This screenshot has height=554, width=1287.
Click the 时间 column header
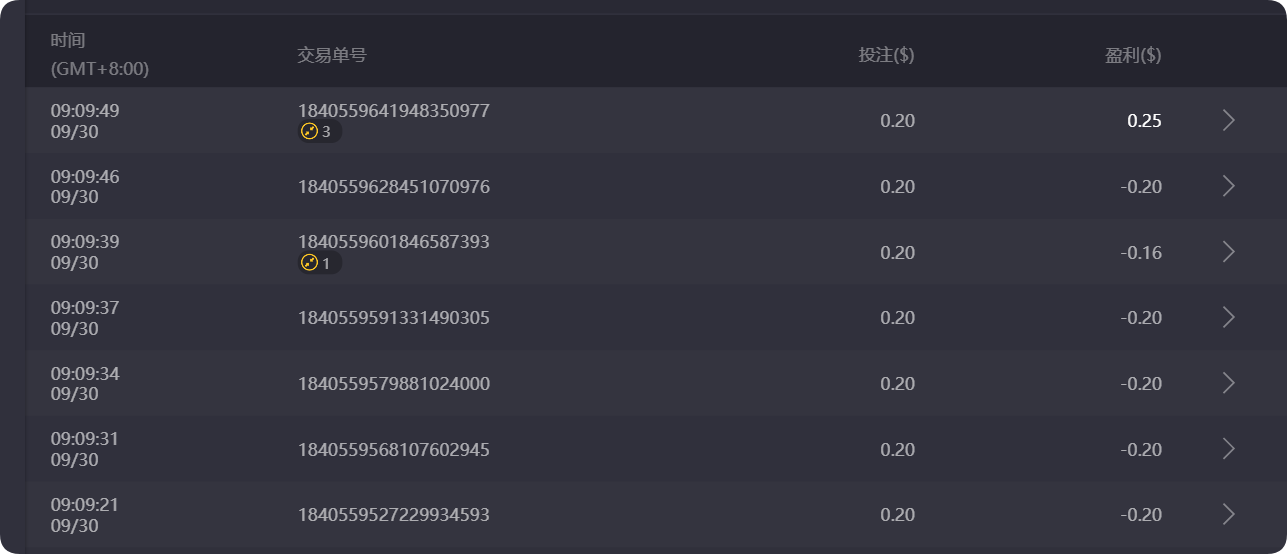click(x=68, y=41)
